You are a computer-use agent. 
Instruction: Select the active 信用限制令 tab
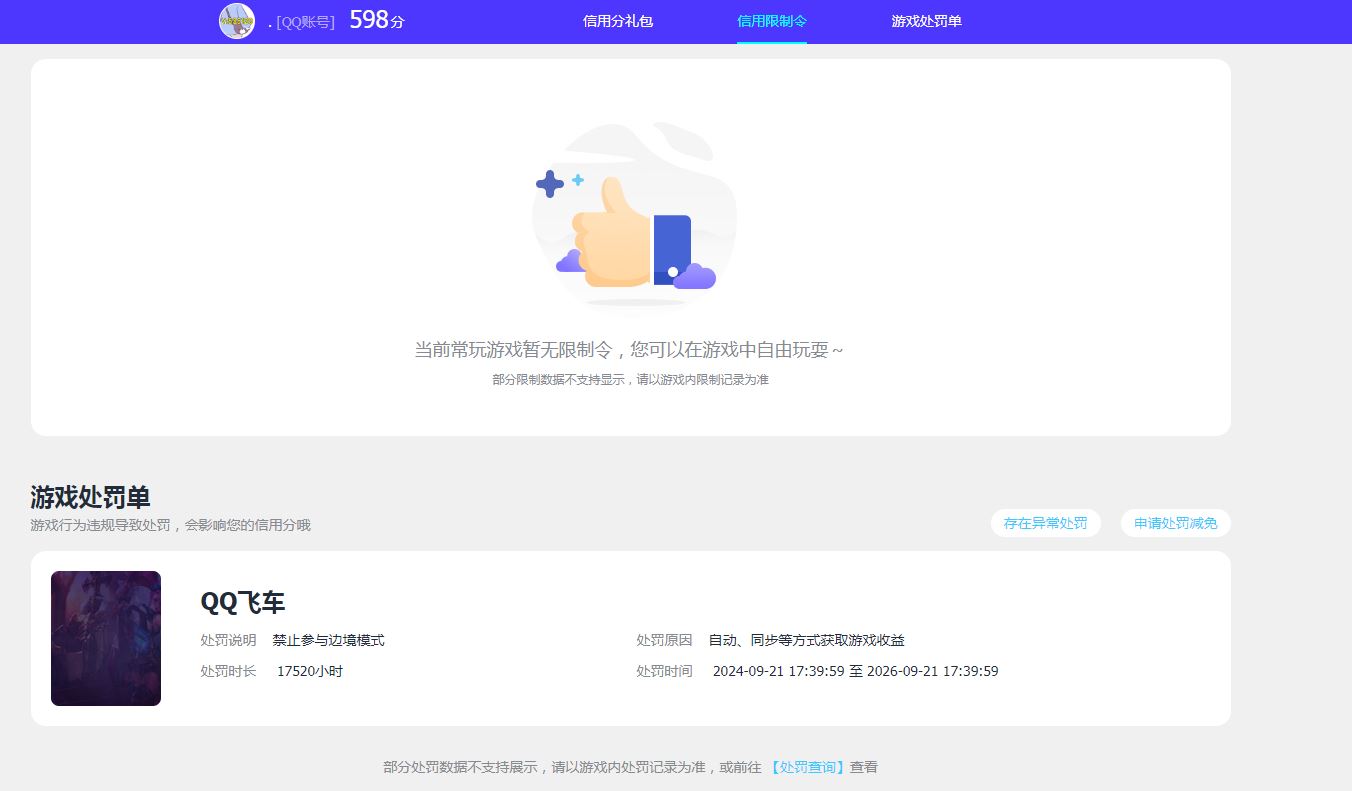pyautogui.click(x=771, y=21)
